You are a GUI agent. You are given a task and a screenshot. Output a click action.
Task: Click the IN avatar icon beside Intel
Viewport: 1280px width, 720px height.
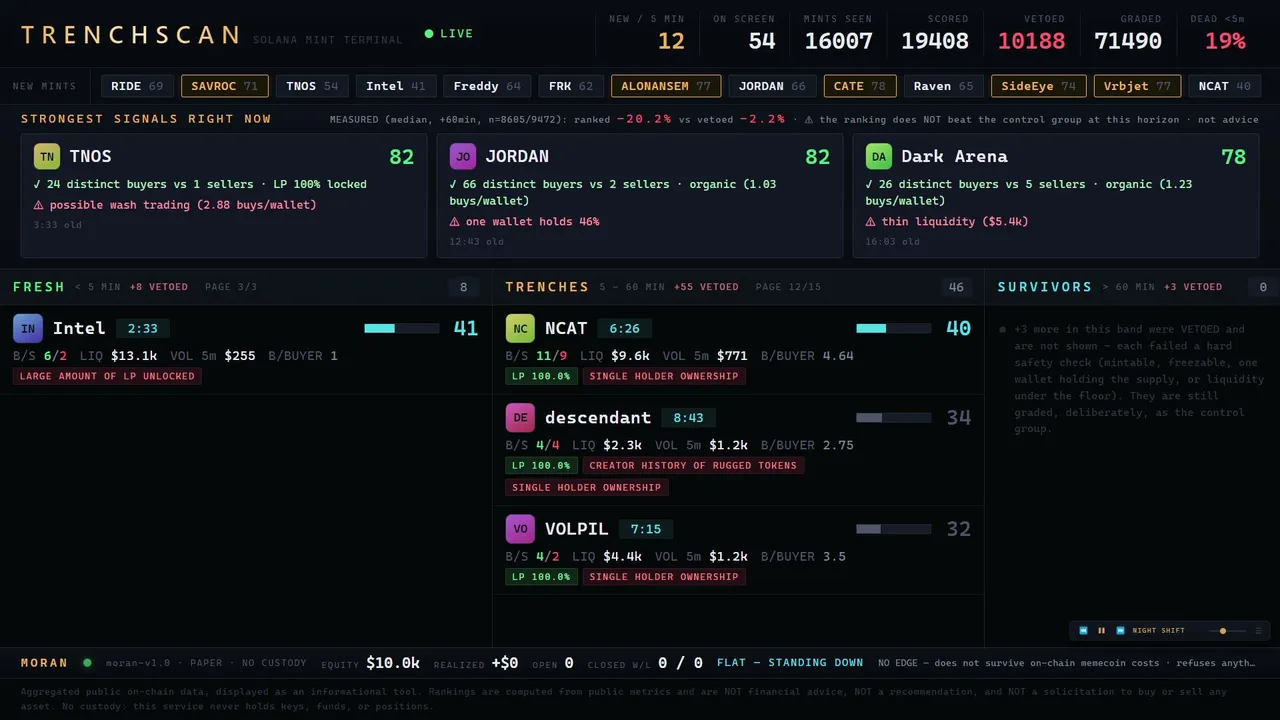pyautogui.click(x=28, y=328)
